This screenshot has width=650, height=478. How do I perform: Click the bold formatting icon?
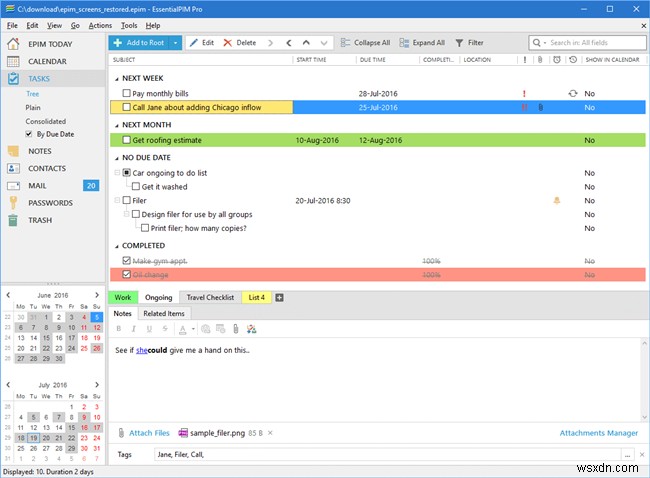[x=119, y=329]
